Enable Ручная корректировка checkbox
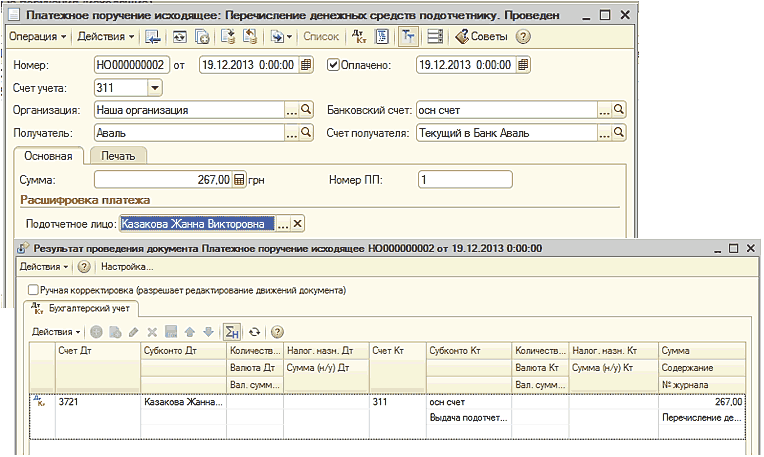This screenshot has width=764, height=457. click(34, 290)
